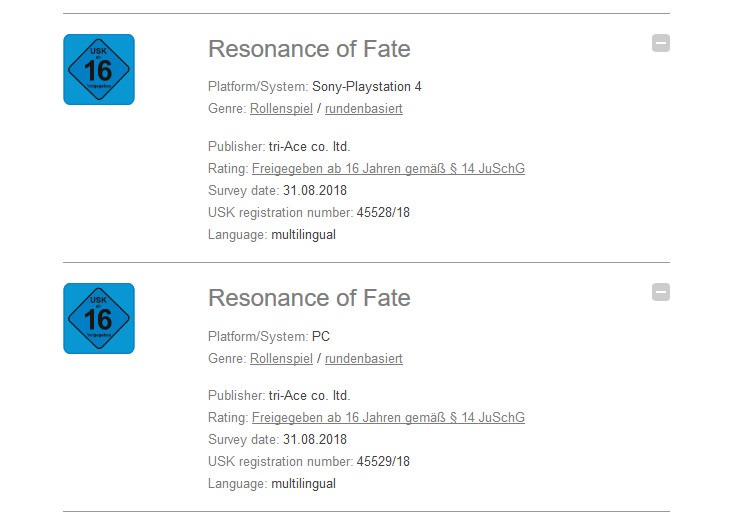Click the USK 16 badge for the PlayStation 4 entry
738x522 pixels.
pyautogui.click(x=99, y=70)
